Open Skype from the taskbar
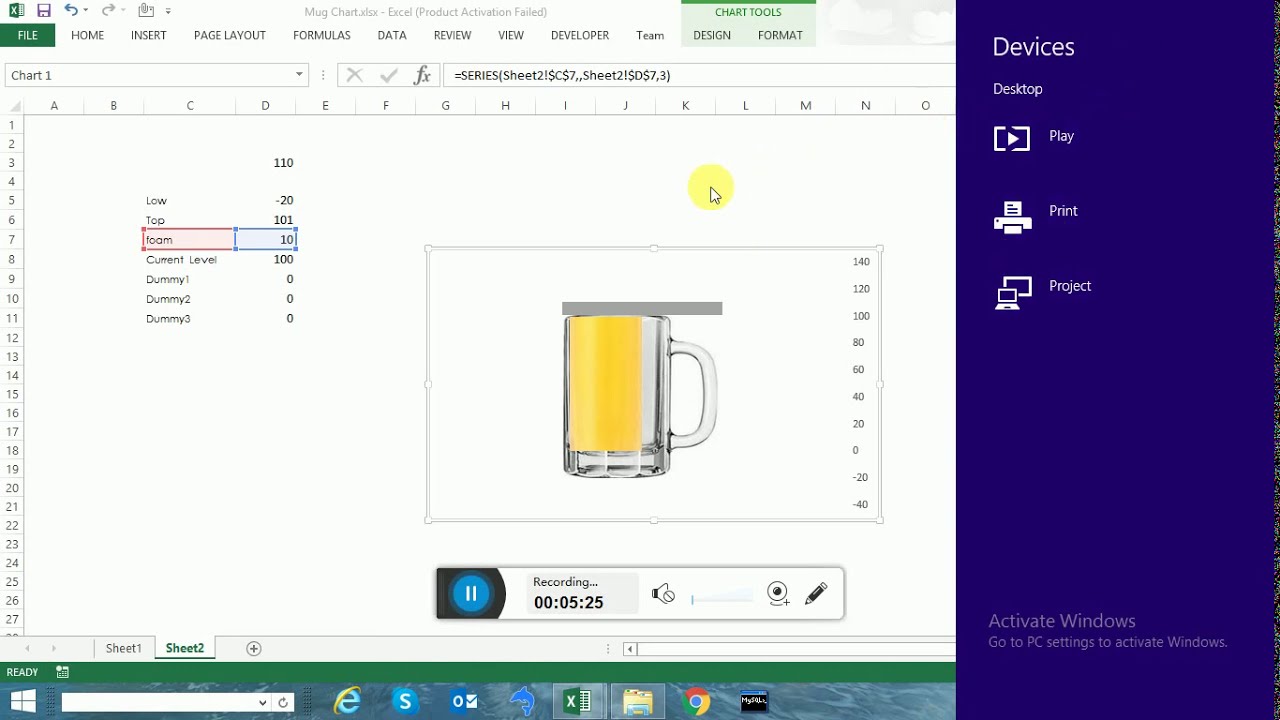 point(405,702)
